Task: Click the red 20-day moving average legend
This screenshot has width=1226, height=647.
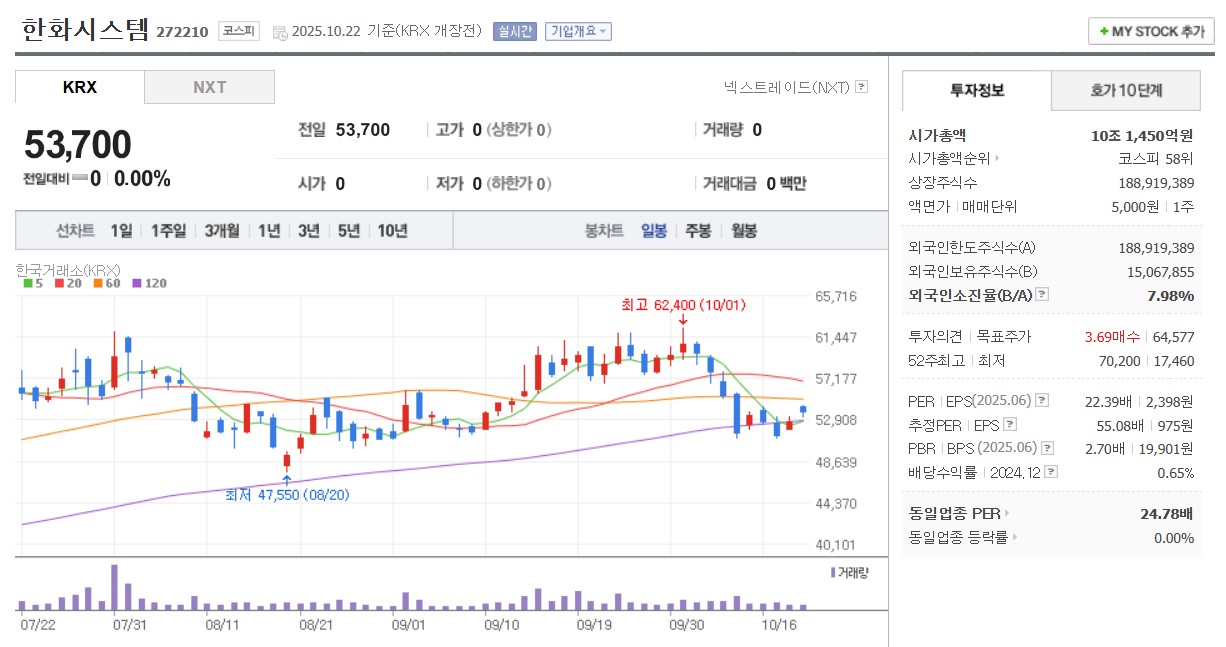Action: [67, 283]
